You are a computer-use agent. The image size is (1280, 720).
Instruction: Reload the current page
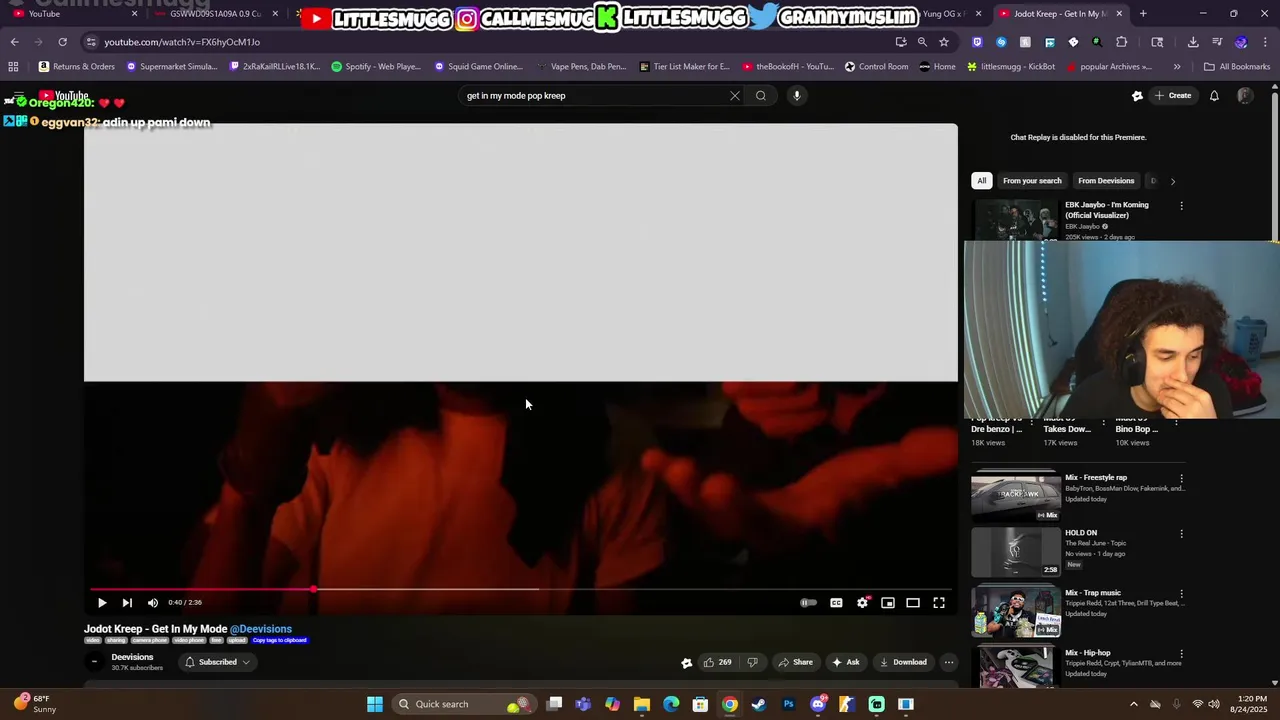click(62, 42)
